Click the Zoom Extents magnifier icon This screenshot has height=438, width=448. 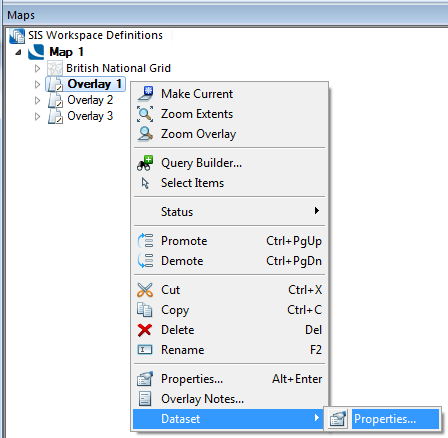145,114
